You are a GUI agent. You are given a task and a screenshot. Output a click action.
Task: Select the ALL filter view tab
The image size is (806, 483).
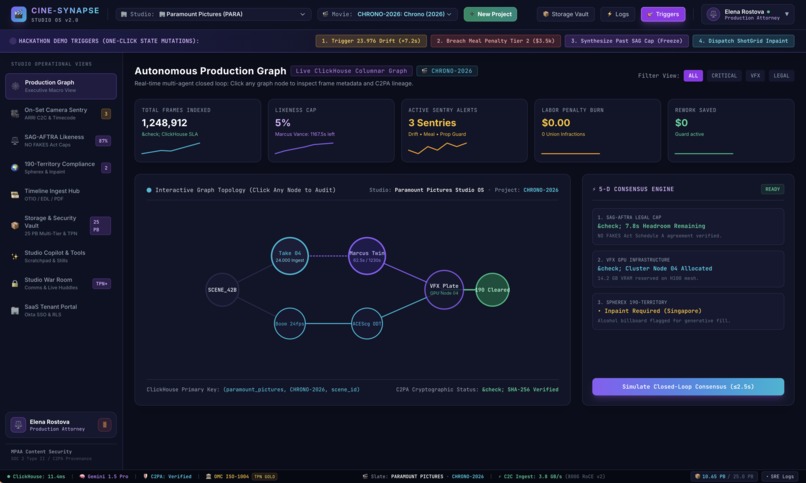(x=693, y=76)
